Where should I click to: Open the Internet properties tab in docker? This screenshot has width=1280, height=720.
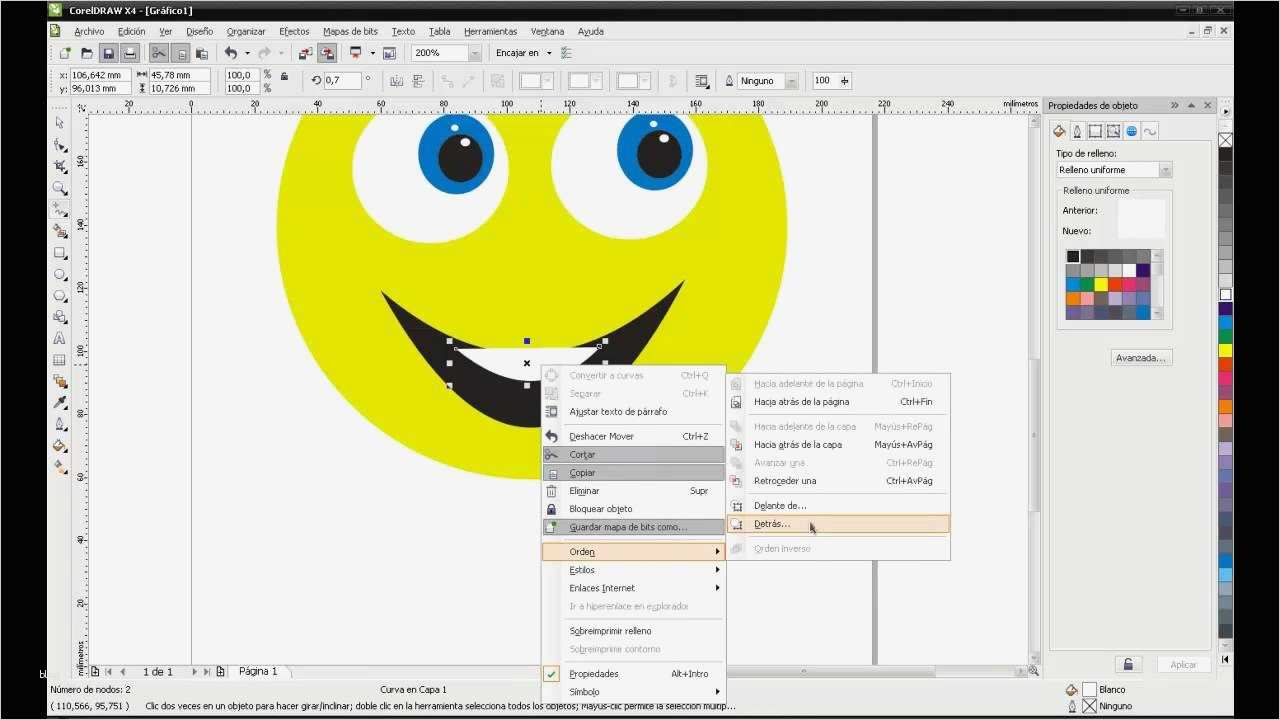click(1131, 131)
